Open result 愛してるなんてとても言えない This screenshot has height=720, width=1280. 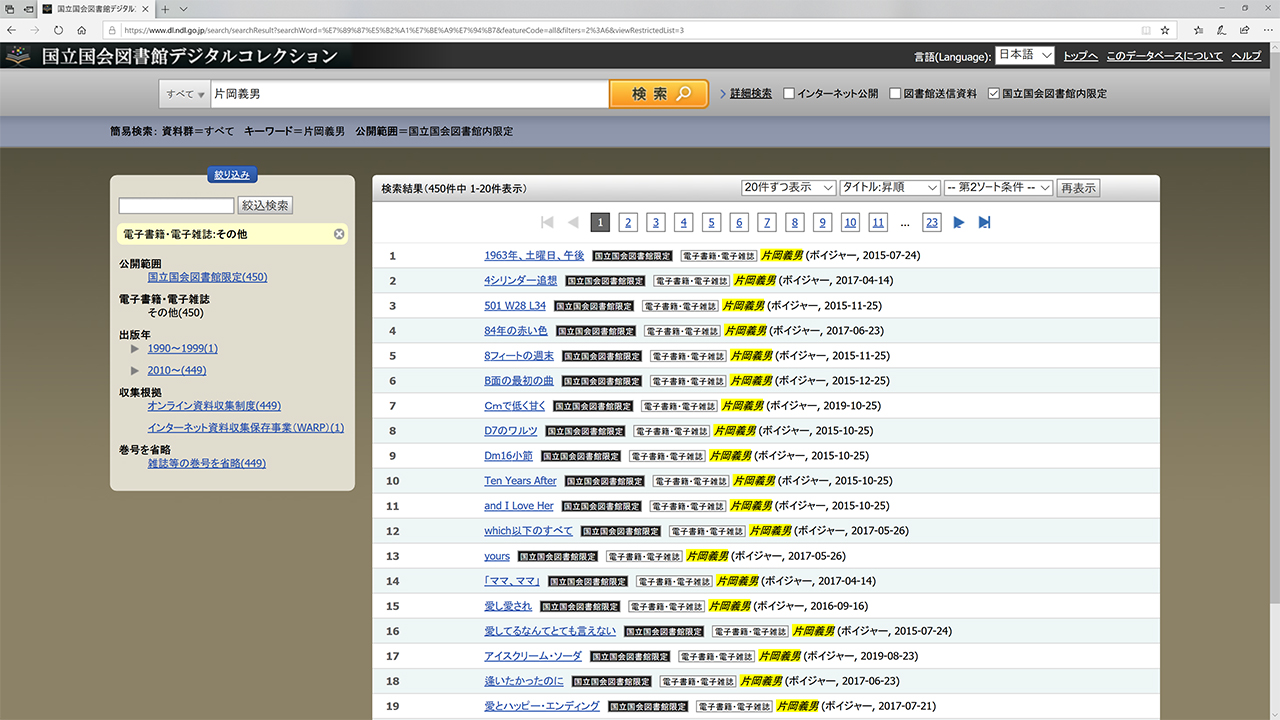550,631
